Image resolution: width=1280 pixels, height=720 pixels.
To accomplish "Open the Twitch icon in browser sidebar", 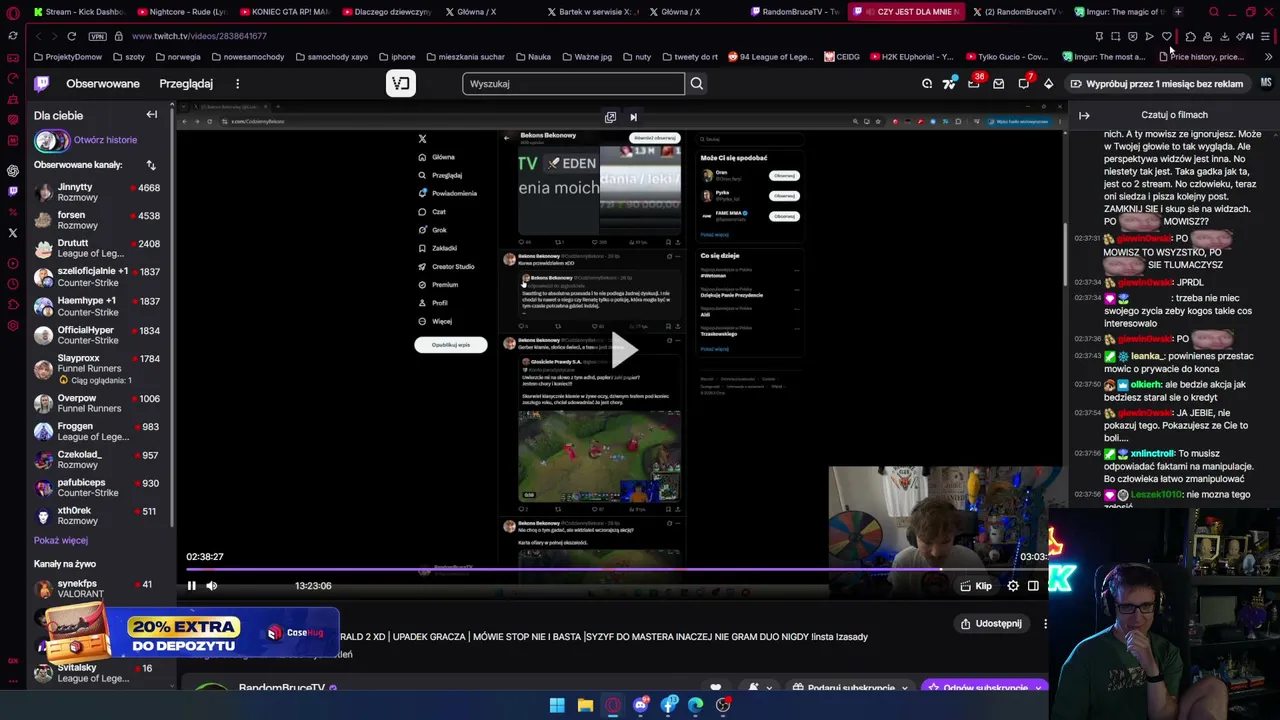I will (x=12, y=191).
